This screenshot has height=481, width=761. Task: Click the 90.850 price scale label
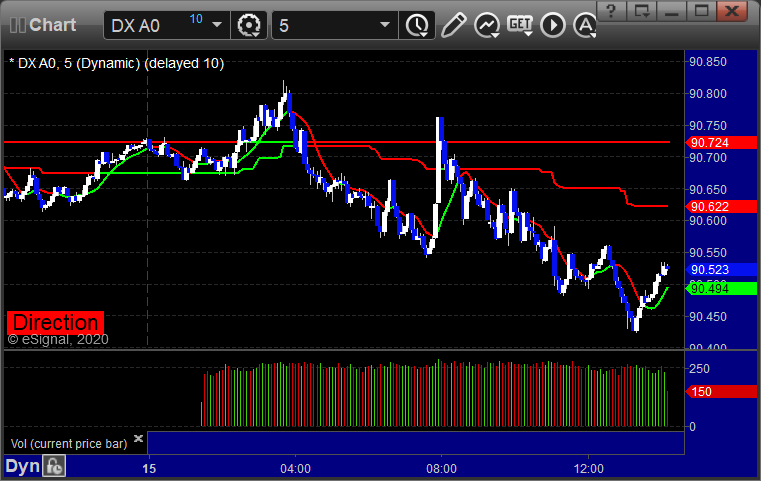click(708, 62)
